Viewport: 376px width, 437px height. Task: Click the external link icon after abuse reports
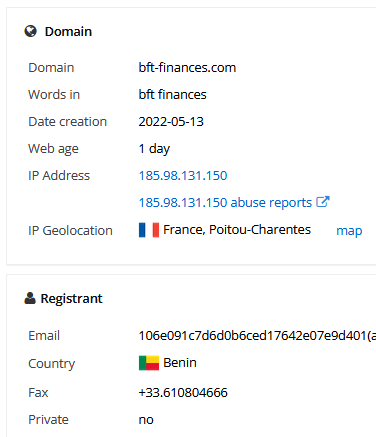pos(323,202)
